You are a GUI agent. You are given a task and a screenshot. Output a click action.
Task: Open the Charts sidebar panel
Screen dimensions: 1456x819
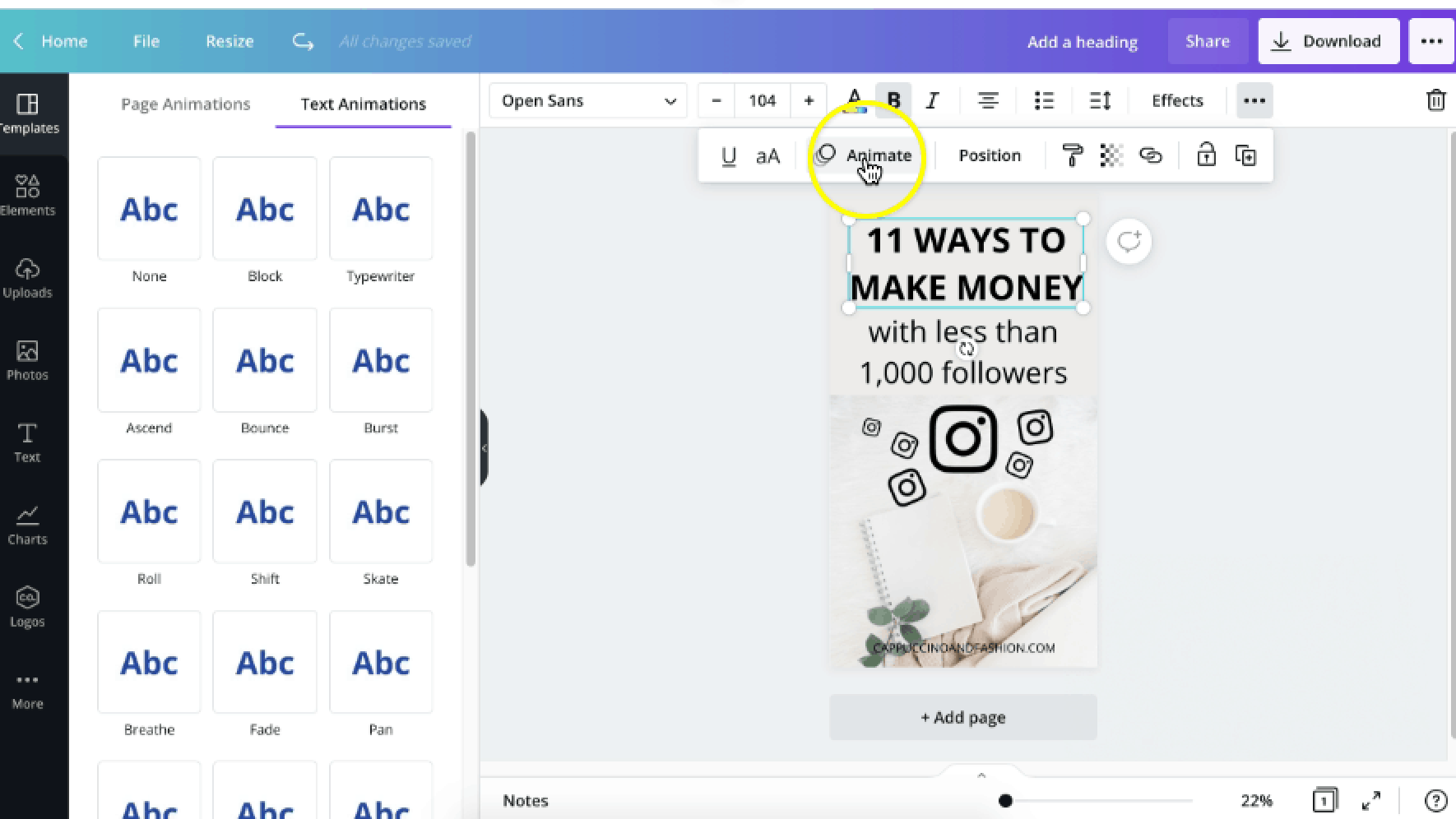(x=27, y=525)
